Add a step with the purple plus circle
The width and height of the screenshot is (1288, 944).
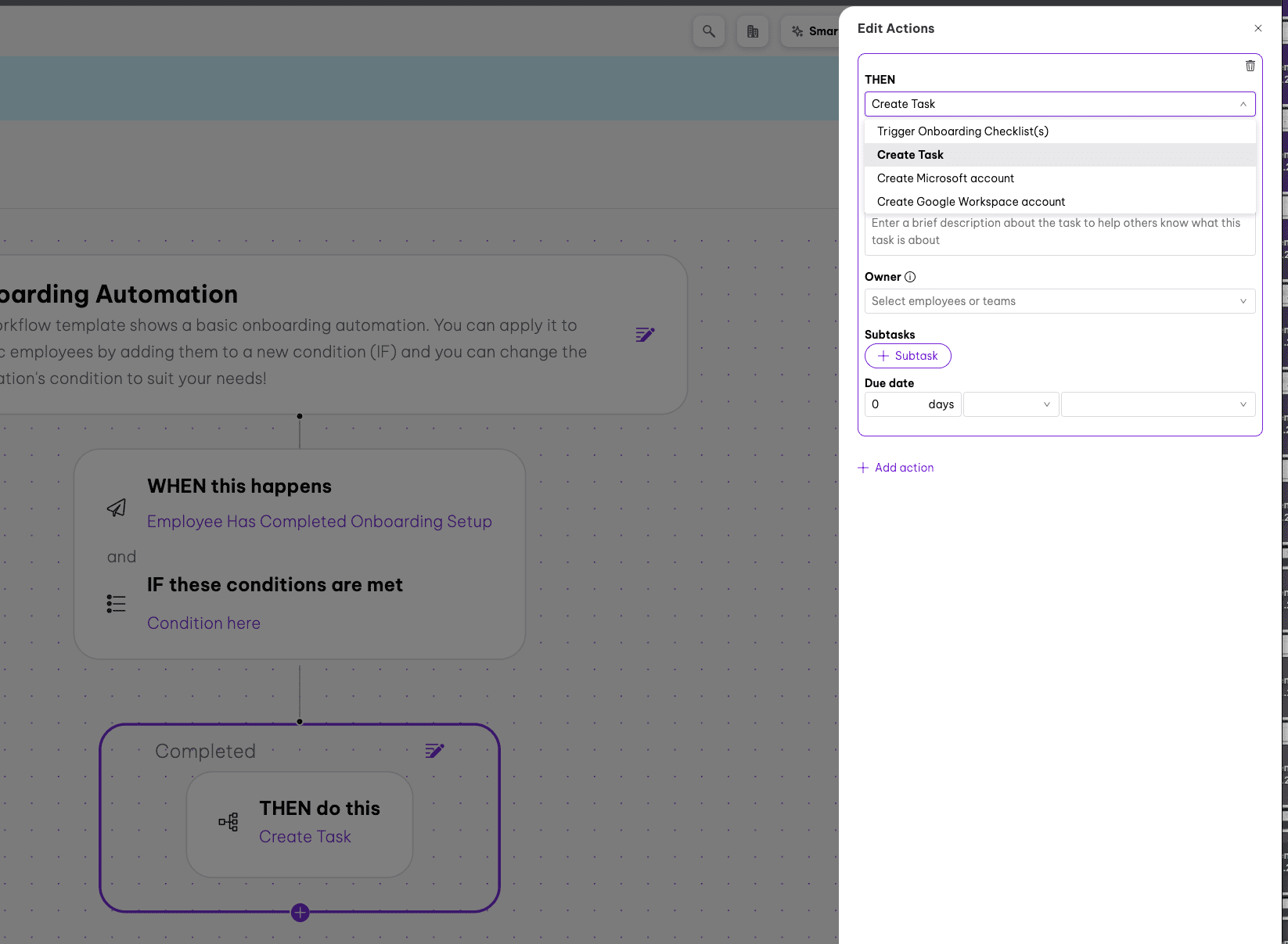[x=300, y=912]
